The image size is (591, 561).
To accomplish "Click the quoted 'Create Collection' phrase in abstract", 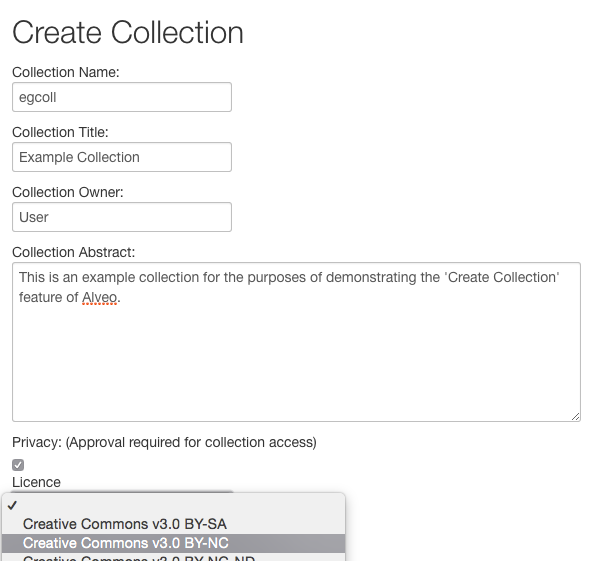I will (x=501, y=277).
